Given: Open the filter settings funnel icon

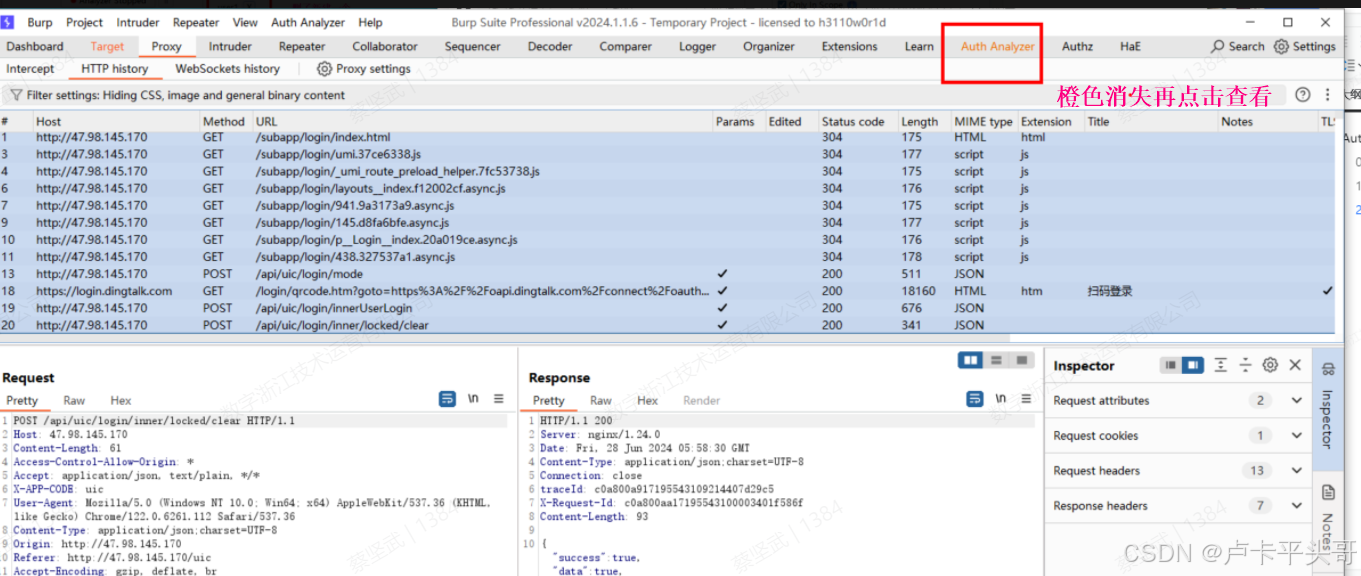Looking at the screenshot, I should (16, 93).
